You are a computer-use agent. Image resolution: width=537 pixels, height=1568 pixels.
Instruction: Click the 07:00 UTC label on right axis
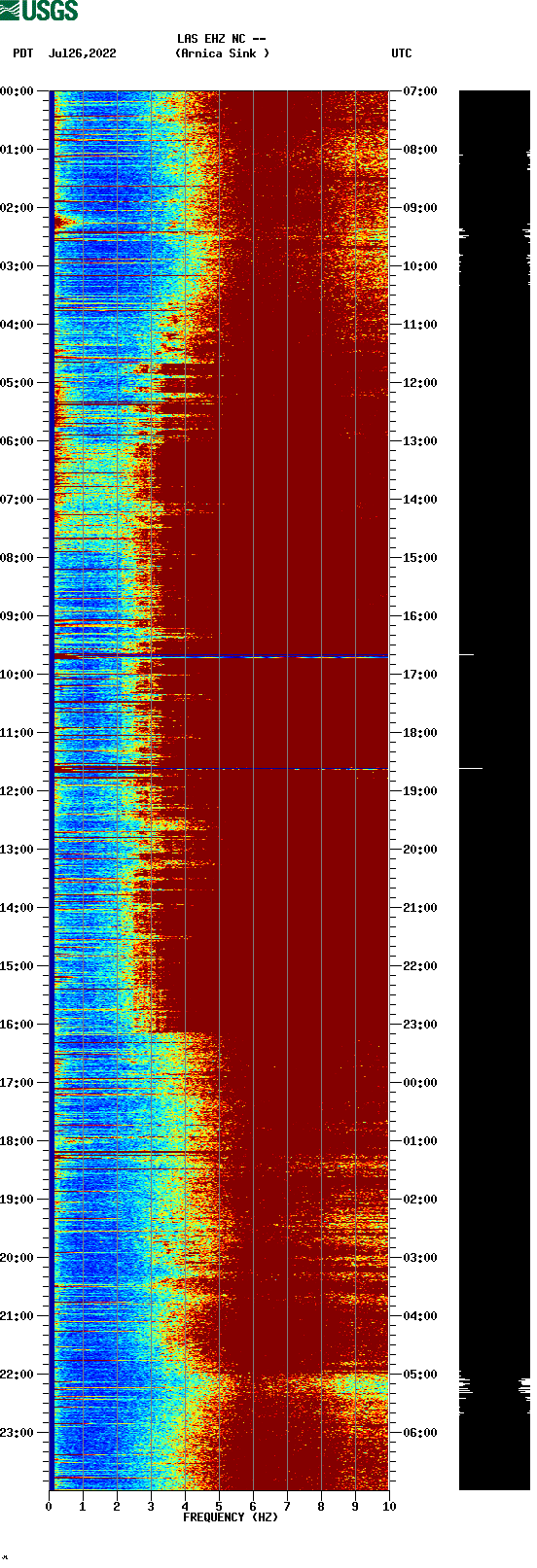point(420,91)
